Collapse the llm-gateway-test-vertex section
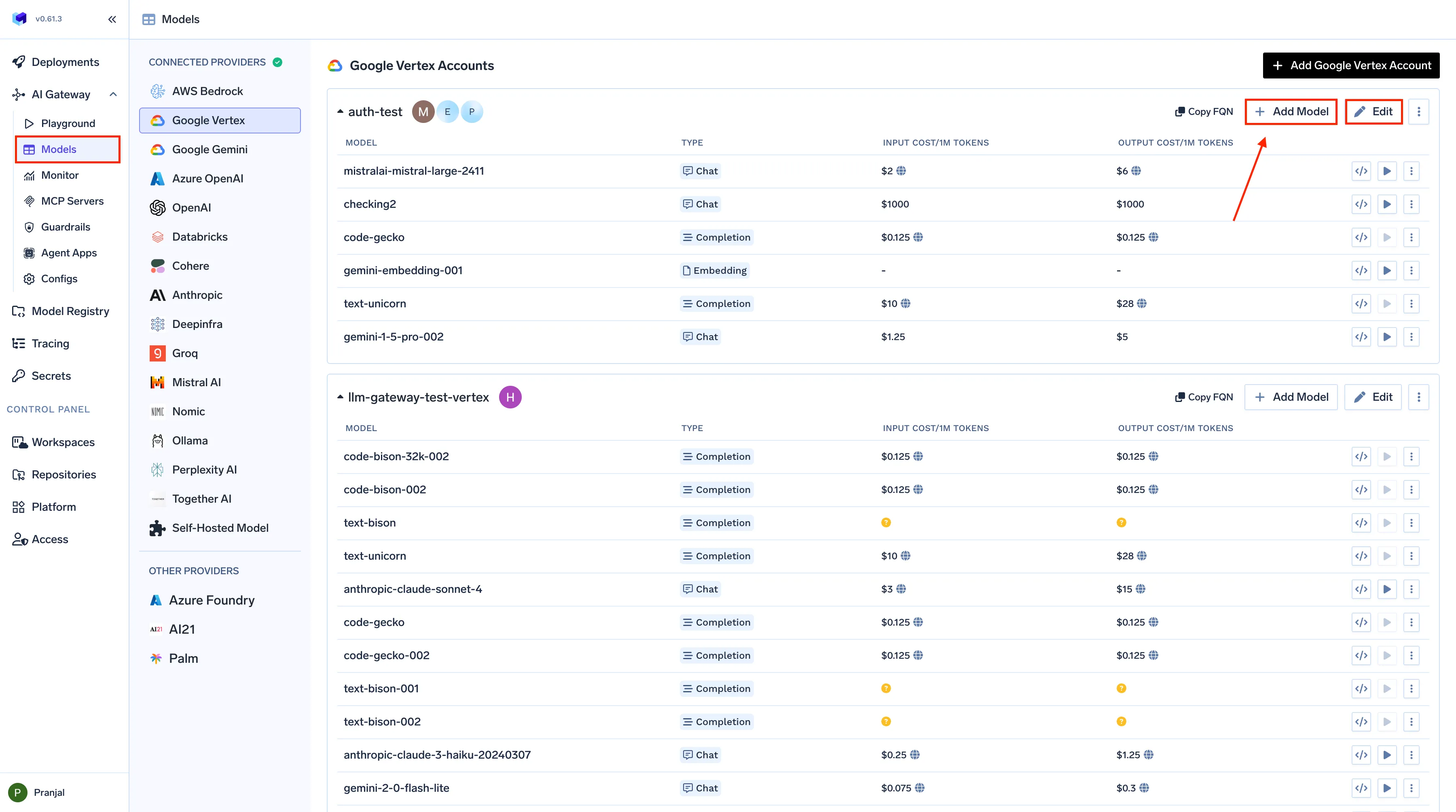Image resolution: width=1456 pixels, height=812 pixels. click(x=340, y=397)
